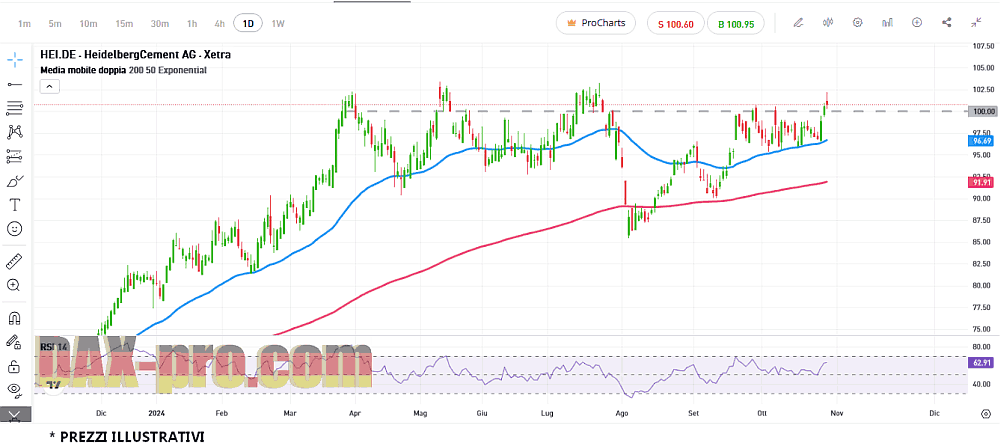Switch to 1m timeframe

[24, 24]
